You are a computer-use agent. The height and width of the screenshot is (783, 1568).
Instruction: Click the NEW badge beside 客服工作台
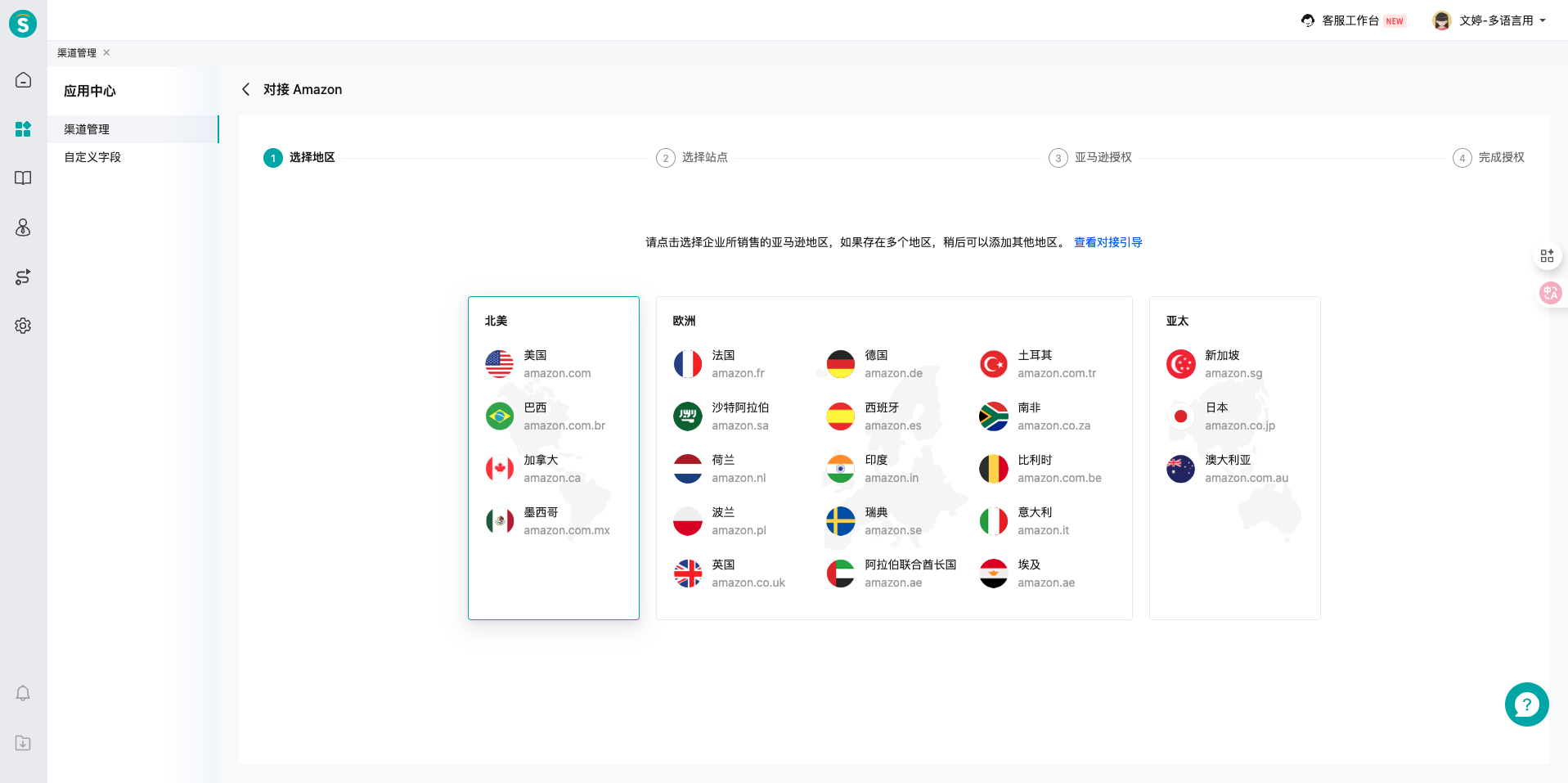1395,21
